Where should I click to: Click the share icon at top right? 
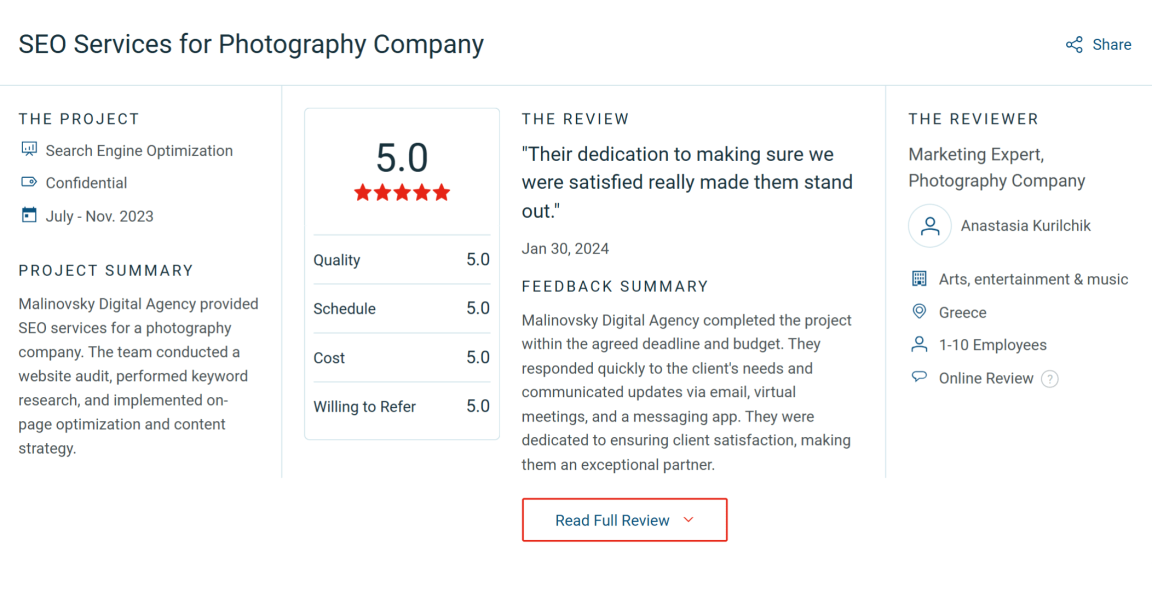click(1074, 45)
